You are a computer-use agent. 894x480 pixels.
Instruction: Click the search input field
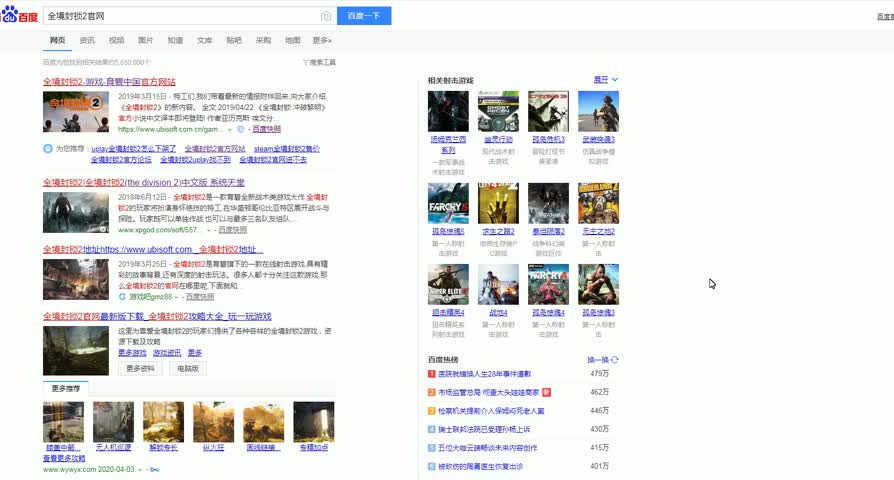(180, 16)
